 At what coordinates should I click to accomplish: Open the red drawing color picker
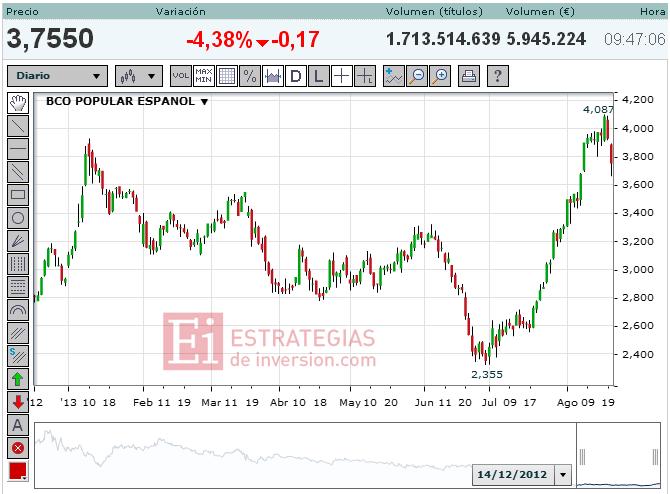point(18,471)
